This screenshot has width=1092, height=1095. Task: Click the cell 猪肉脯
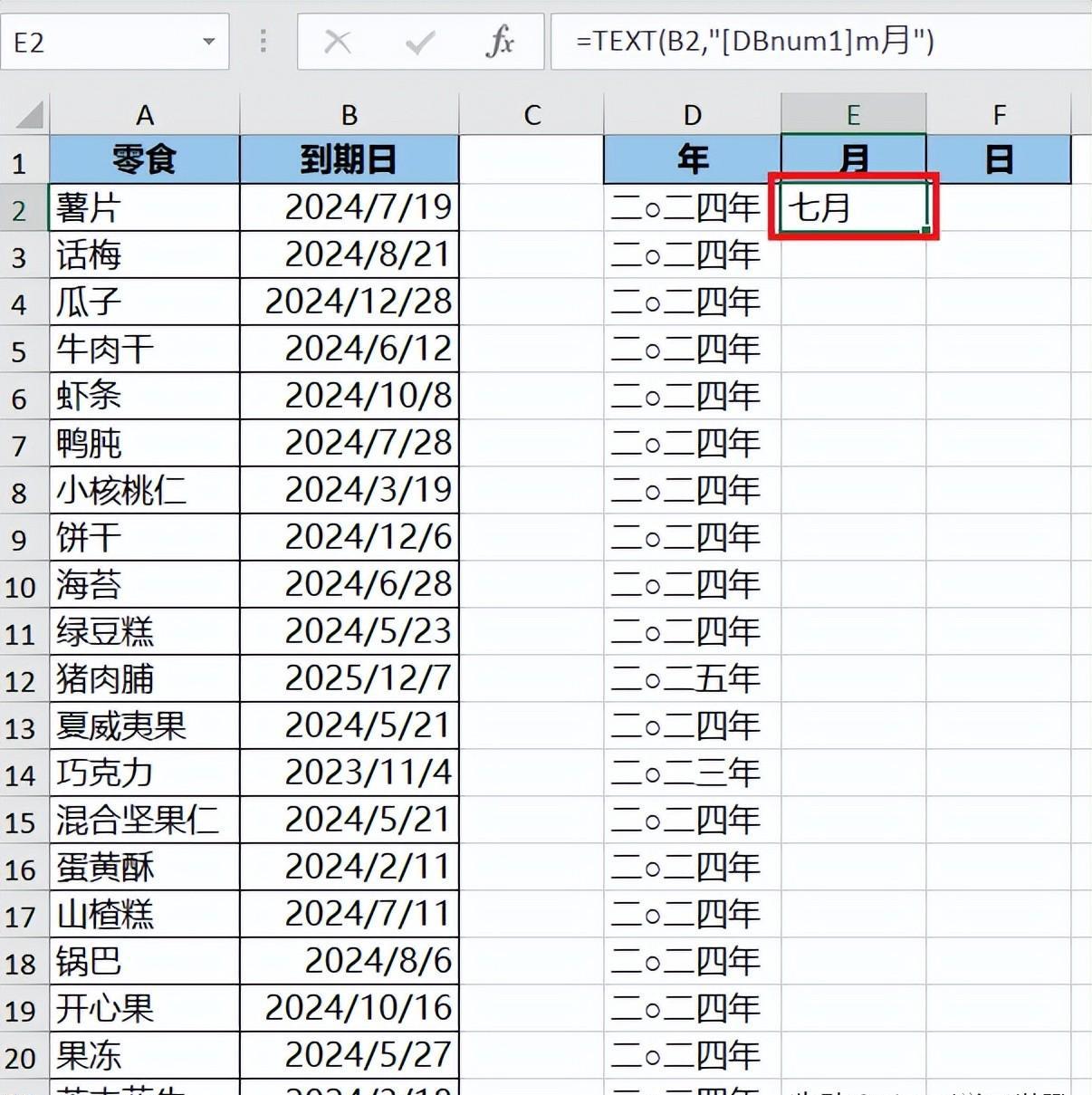pos(145,678)
